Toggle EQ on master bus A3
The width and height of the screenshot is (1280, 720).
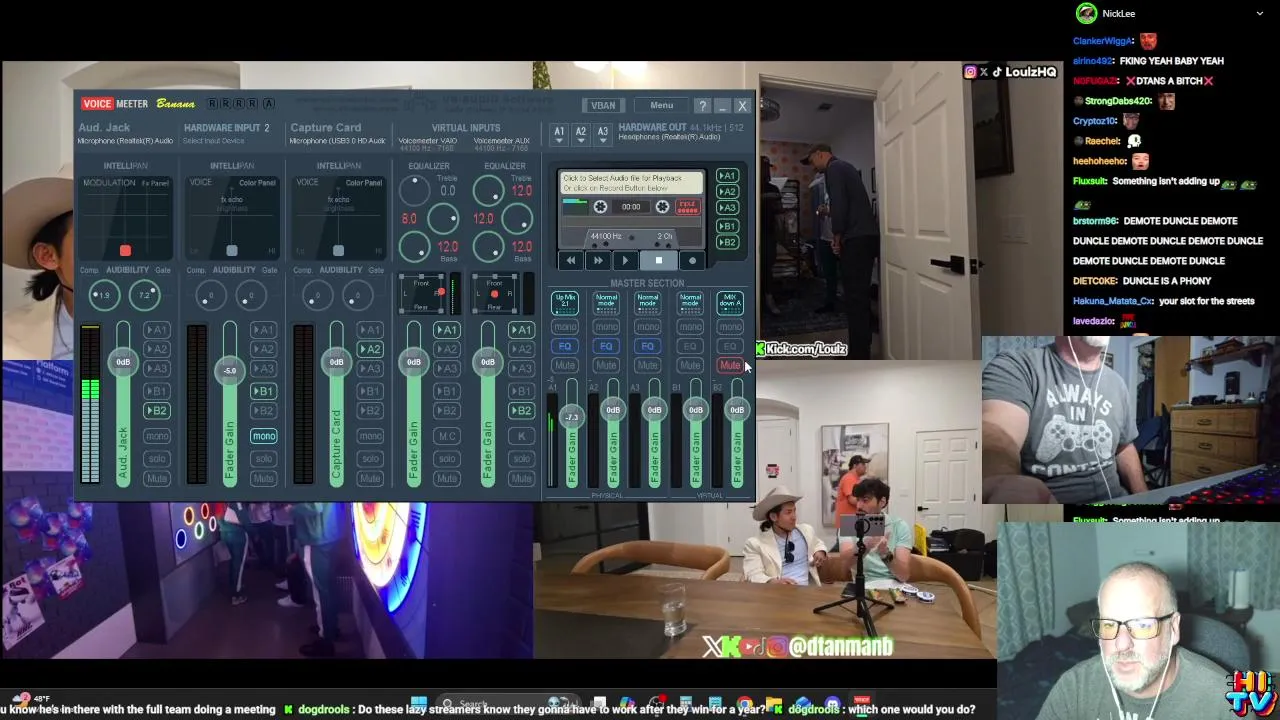click(x=648, y=347)
